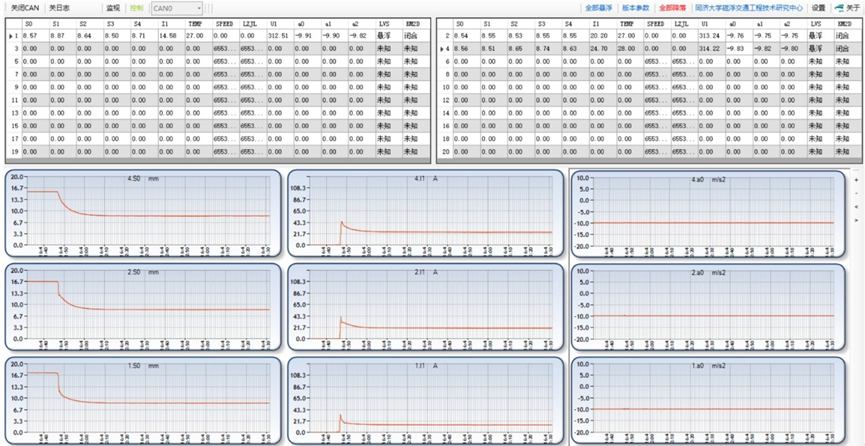The width and height of the screenshot is (865, 446).
Task: Click the 关日志 toolbar button
Action: pos(59,8)
